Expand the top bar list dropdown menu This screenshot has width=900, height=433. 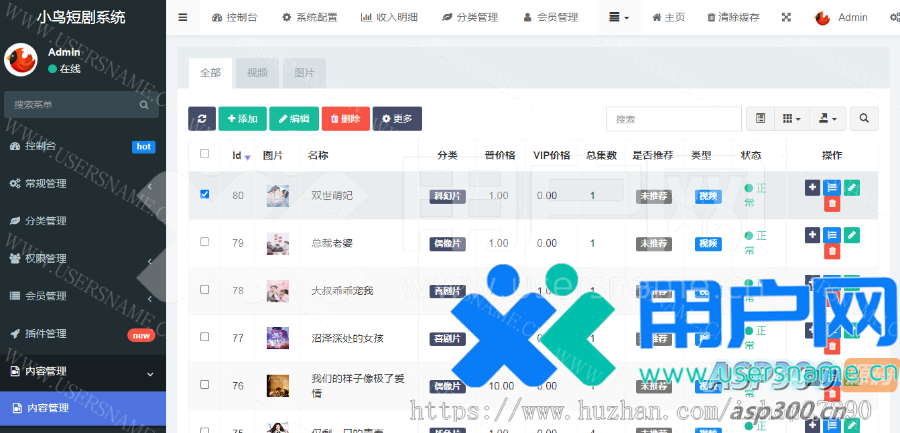point(618,17)
